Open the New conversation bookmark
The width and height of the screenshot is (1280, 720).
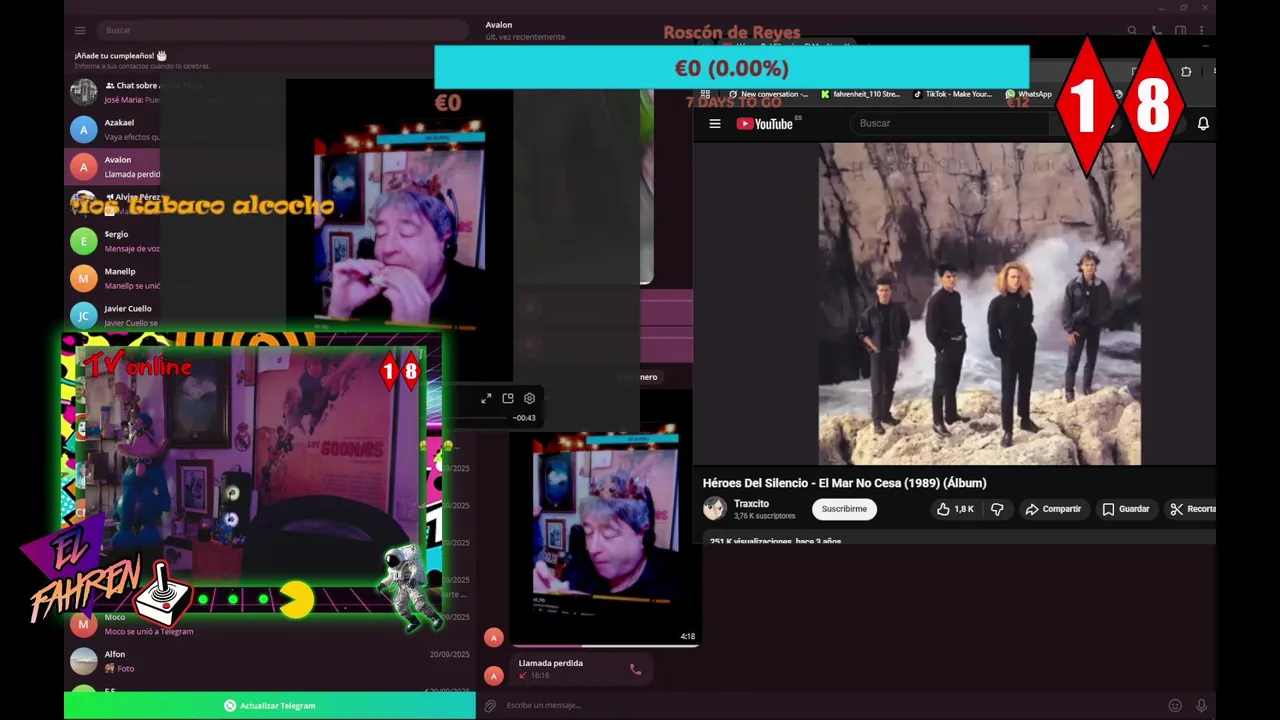click(768, 94)
